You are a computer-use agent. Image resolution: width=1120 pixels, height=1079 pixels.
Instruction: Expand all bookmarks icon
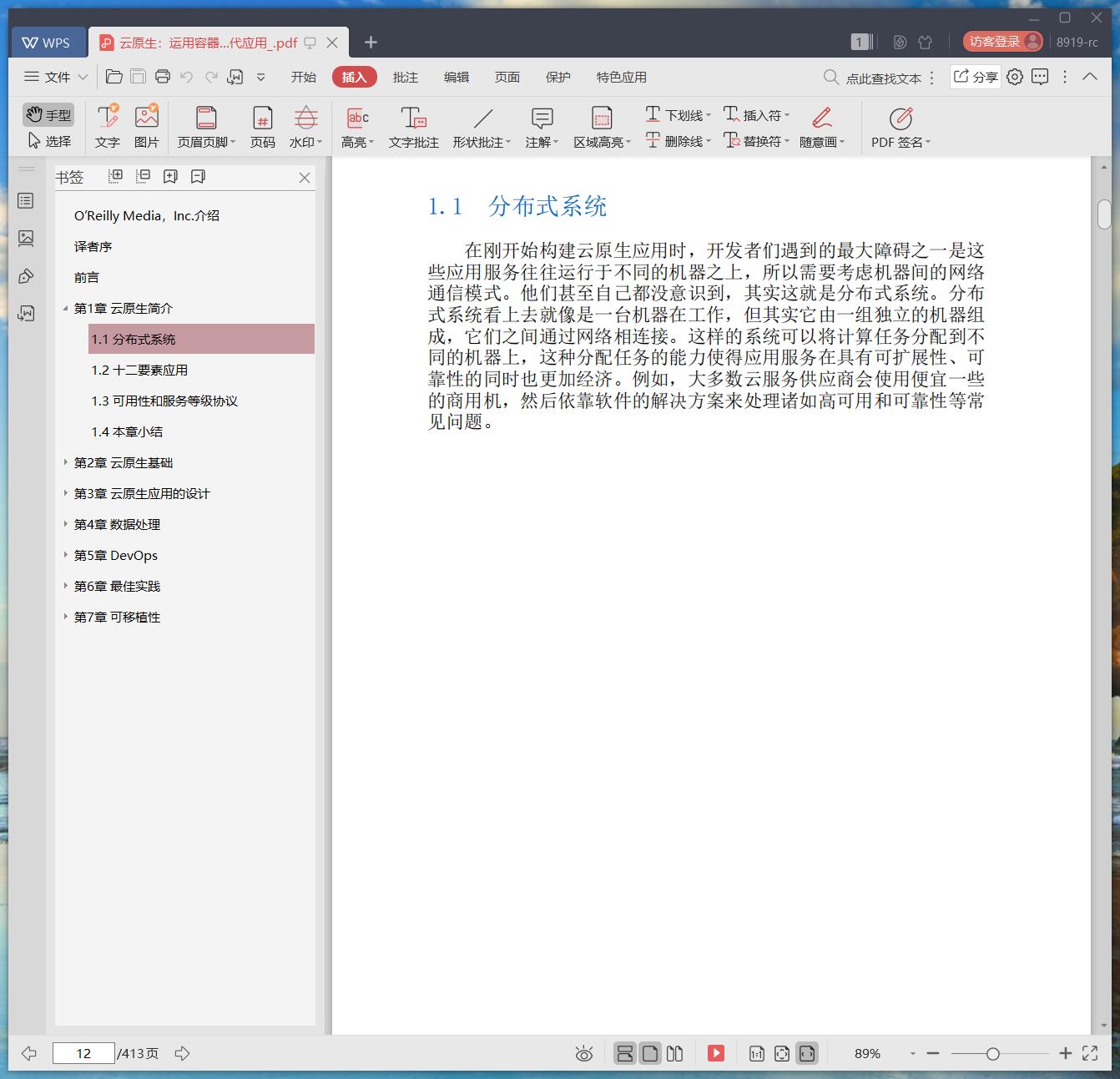(x=116, y=176)
